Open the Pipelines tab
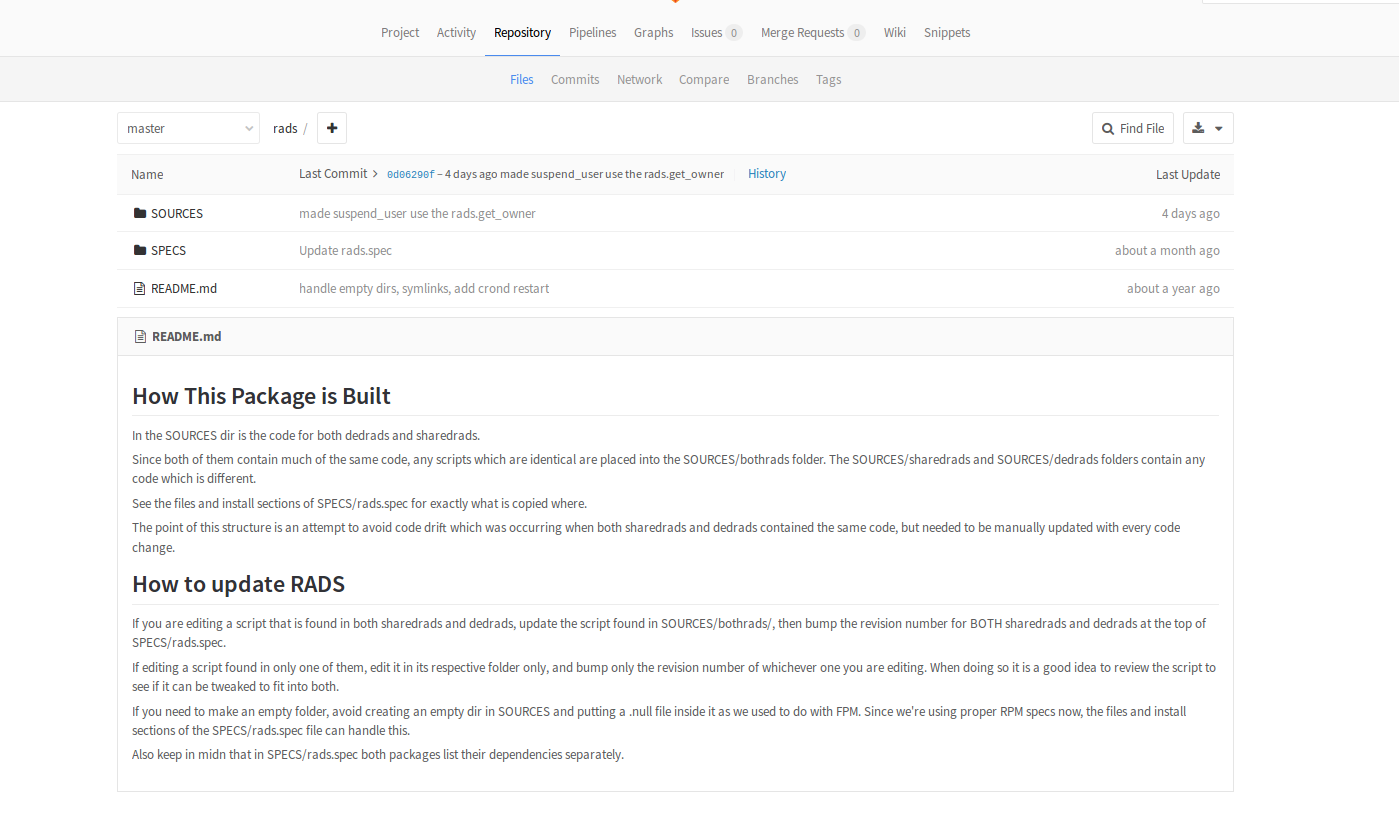Image resolution: width=1399 pixels, height=826 pixels. click(x=592, y=32)
